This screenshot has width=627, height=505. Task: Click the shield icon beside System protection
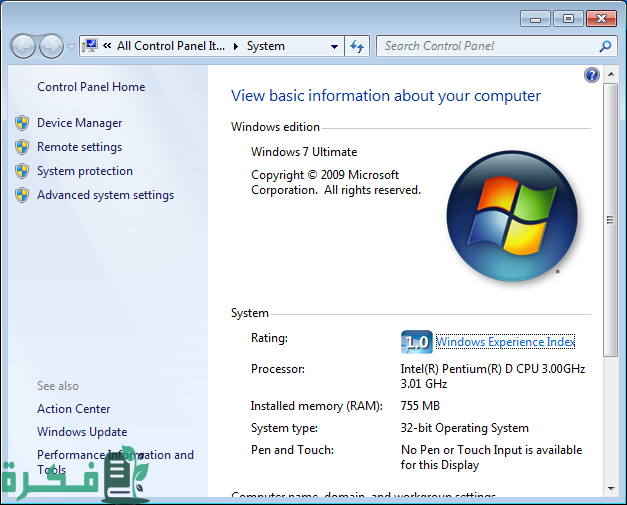coord(22,171)
